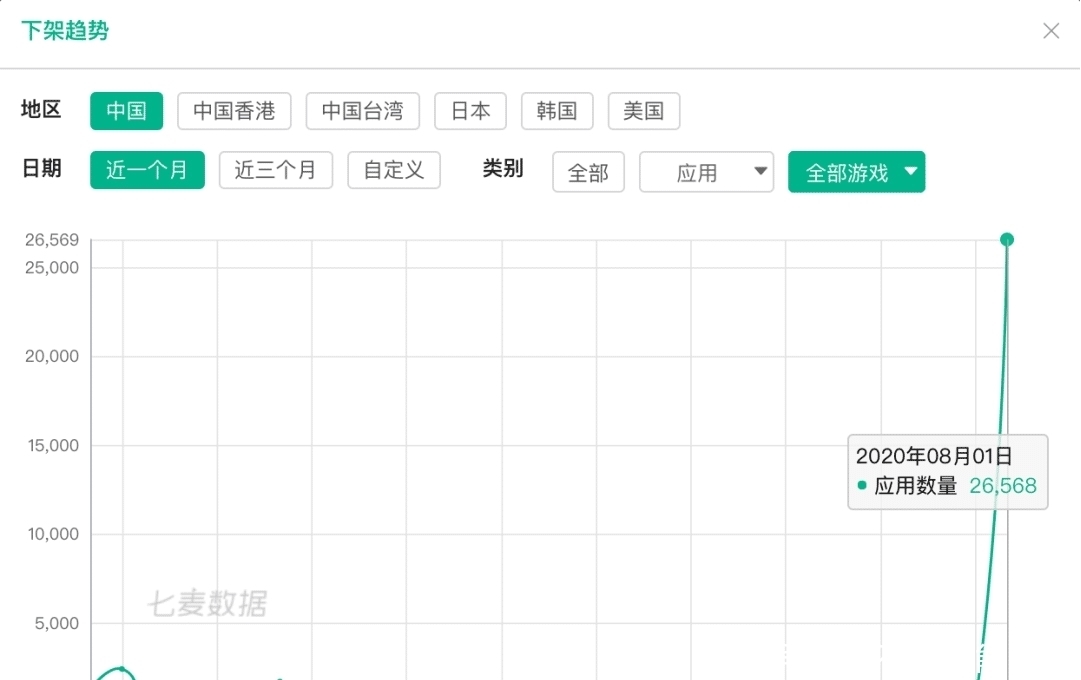Keep 中国 selected as the region
The image size is (1081, 680).
(126, 111)
